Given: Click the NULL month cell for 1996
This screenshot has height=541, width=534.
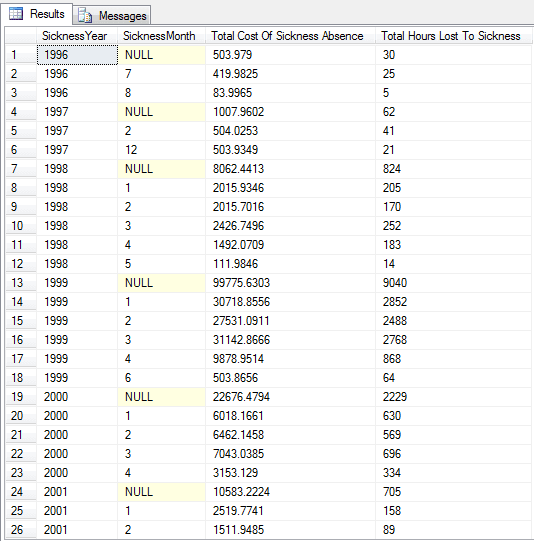Looking at the screenshot, I should 161,55.
